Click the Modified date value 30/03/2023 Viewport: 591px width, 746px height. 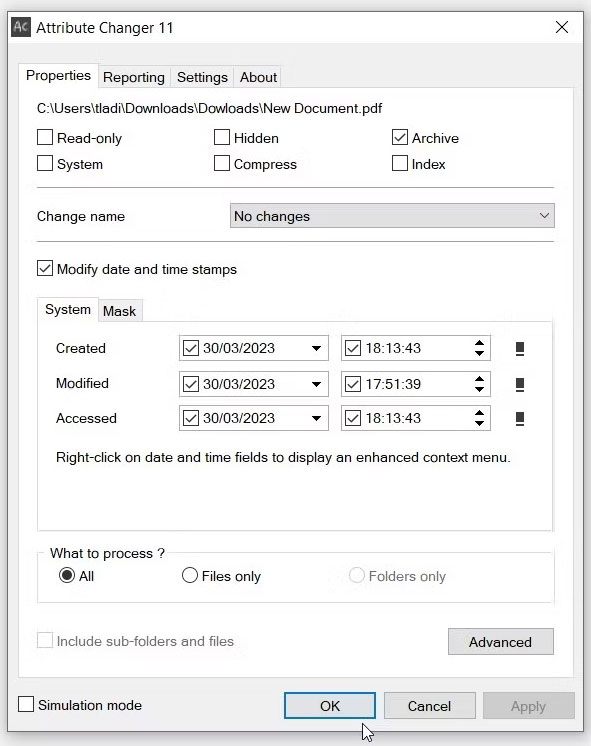coord(239,384)
